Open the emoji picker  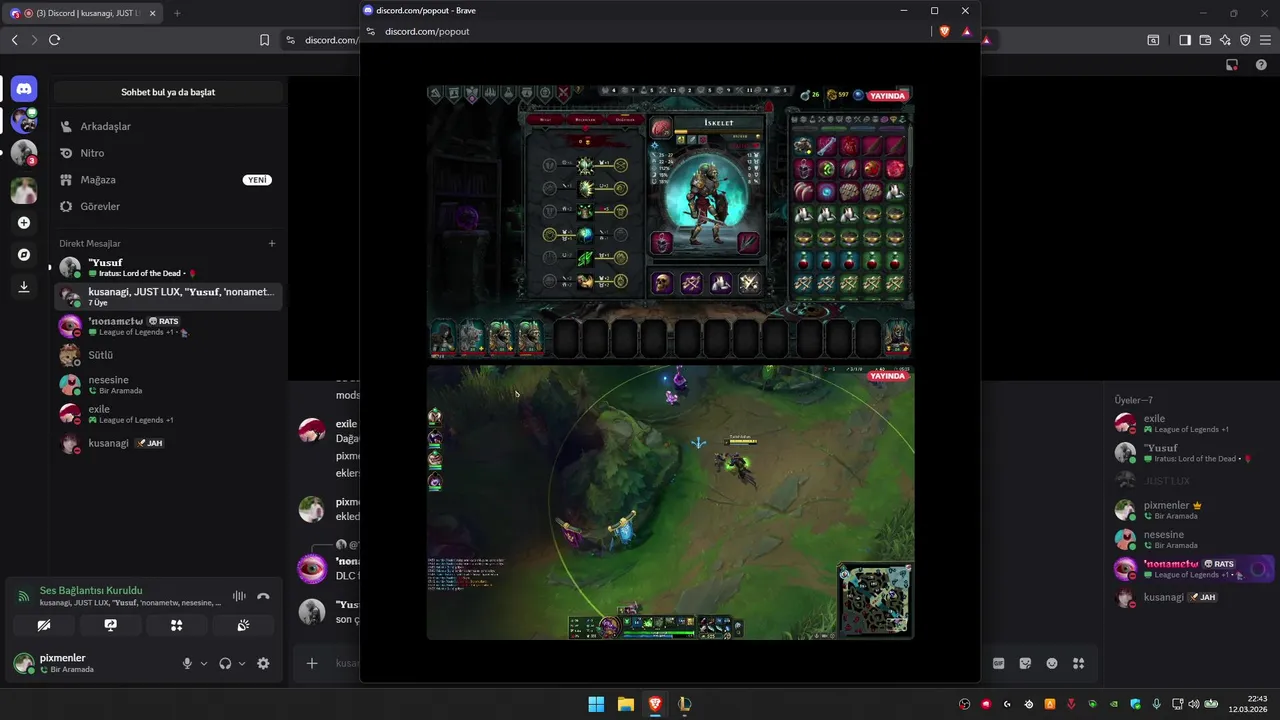(1052, 663)
